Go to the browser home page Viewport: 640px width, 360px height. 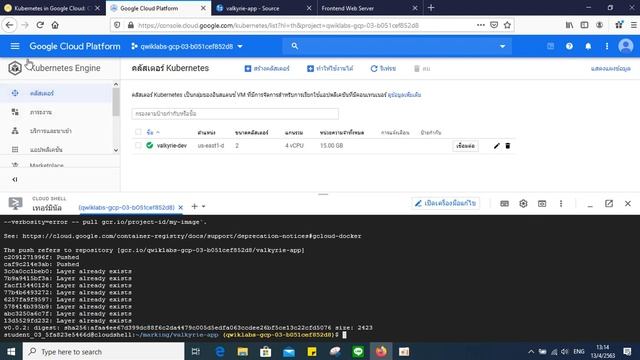[55, 25]
